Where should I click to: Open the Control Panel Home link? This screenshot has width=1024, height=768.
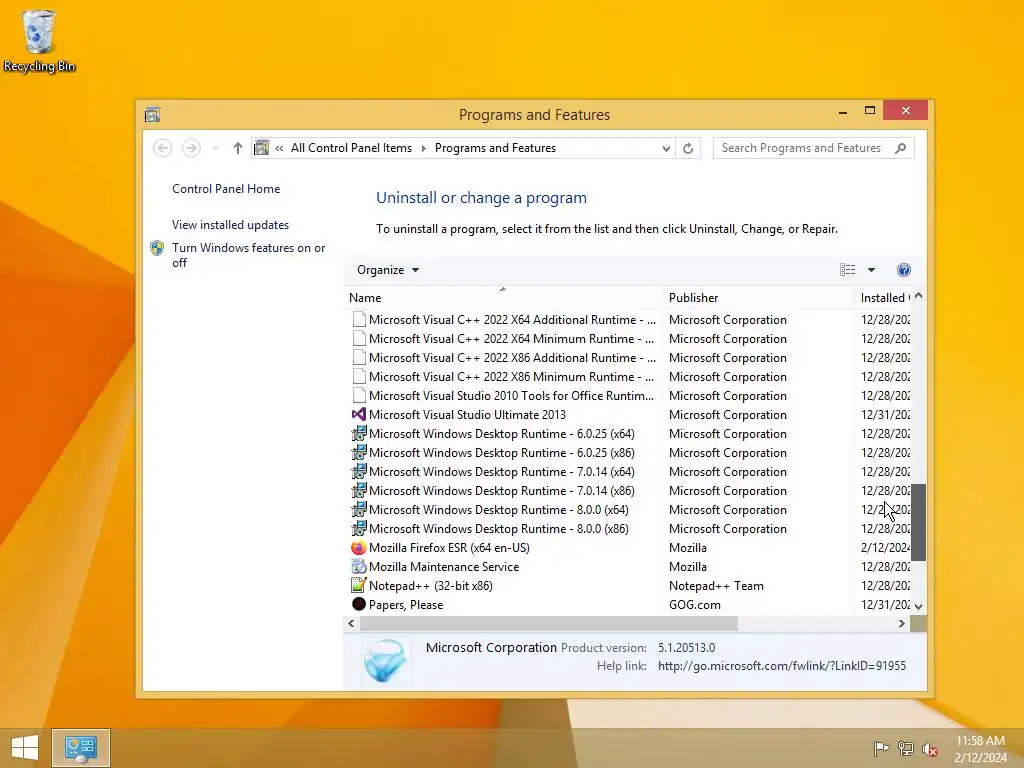[226, 189]
